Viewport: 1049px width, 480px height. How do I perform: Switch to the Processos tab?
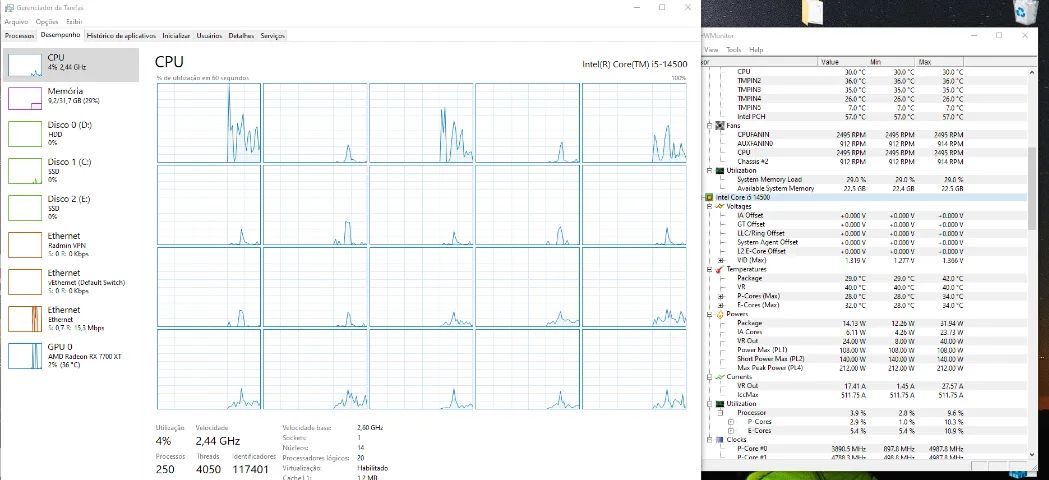pos(20,35)
